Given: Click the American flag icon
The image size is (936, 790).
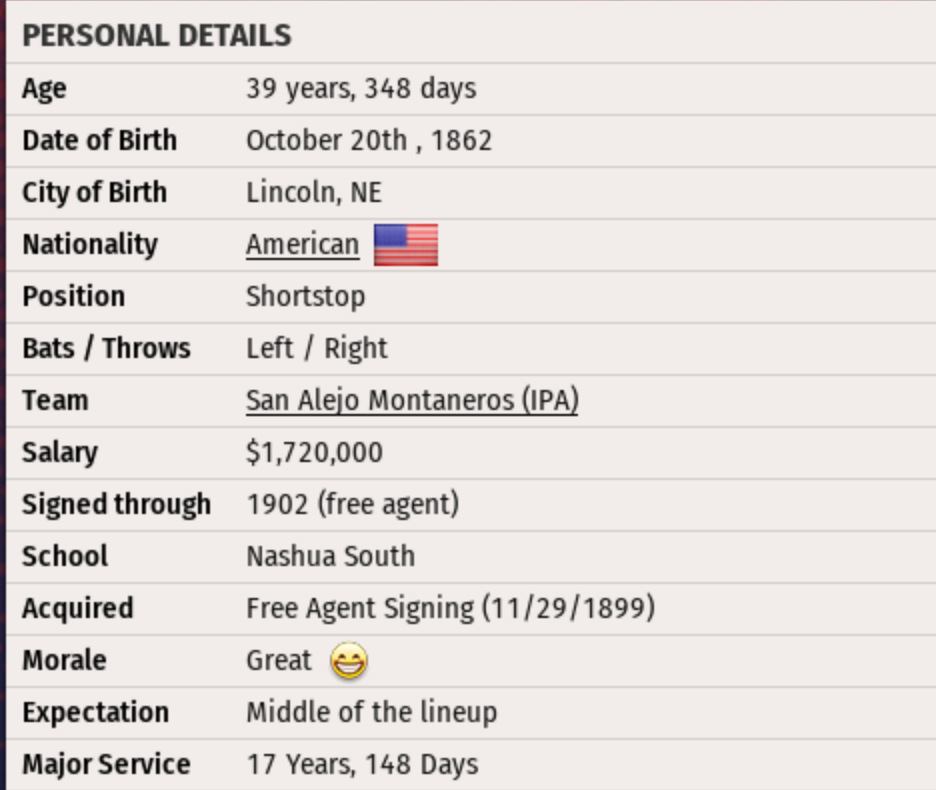Looking at the screenshot, I should (x=406, y=245).
